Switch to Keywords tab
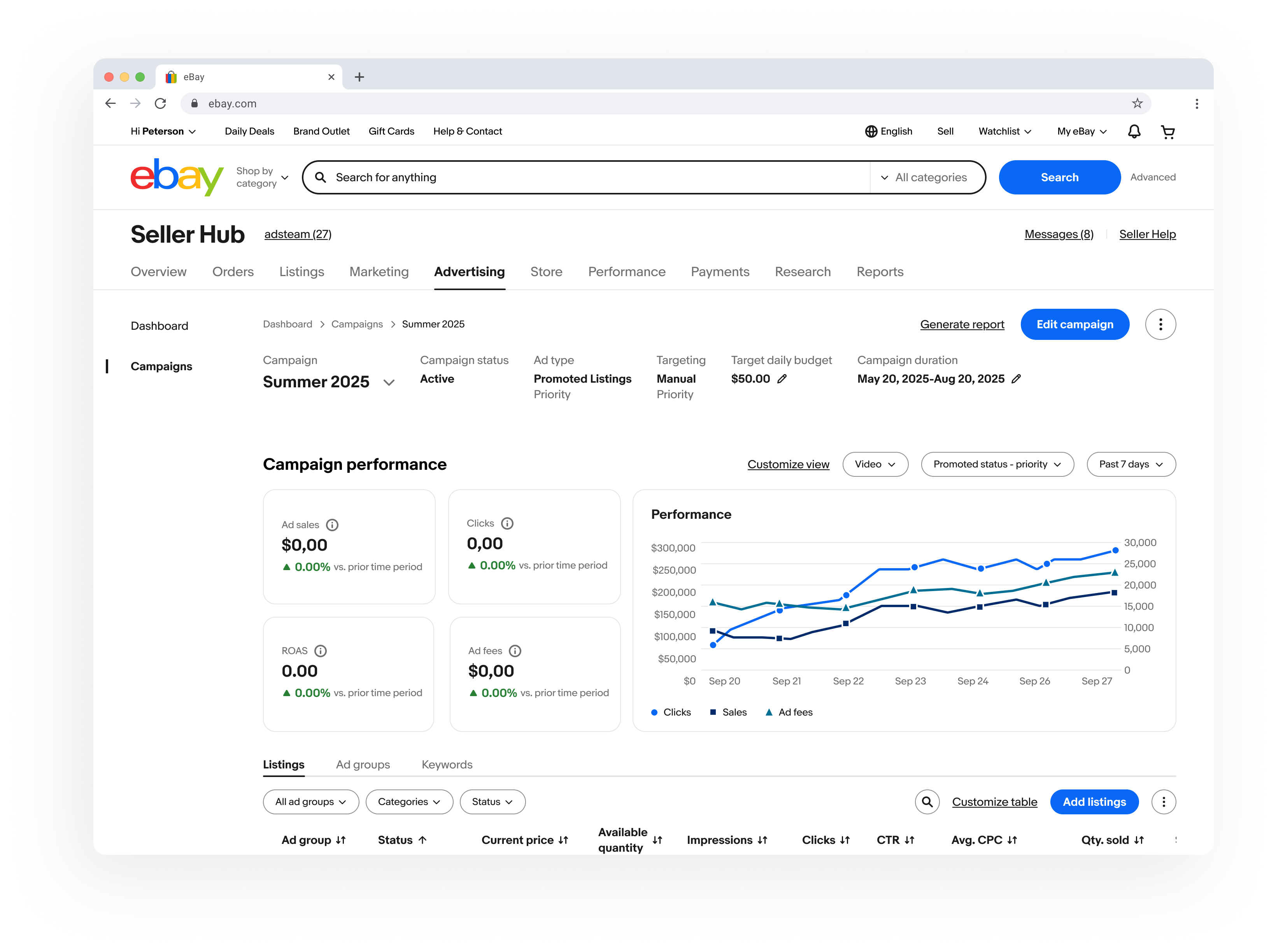This screenshot has width=1276, height=952. tap(447, 764)
